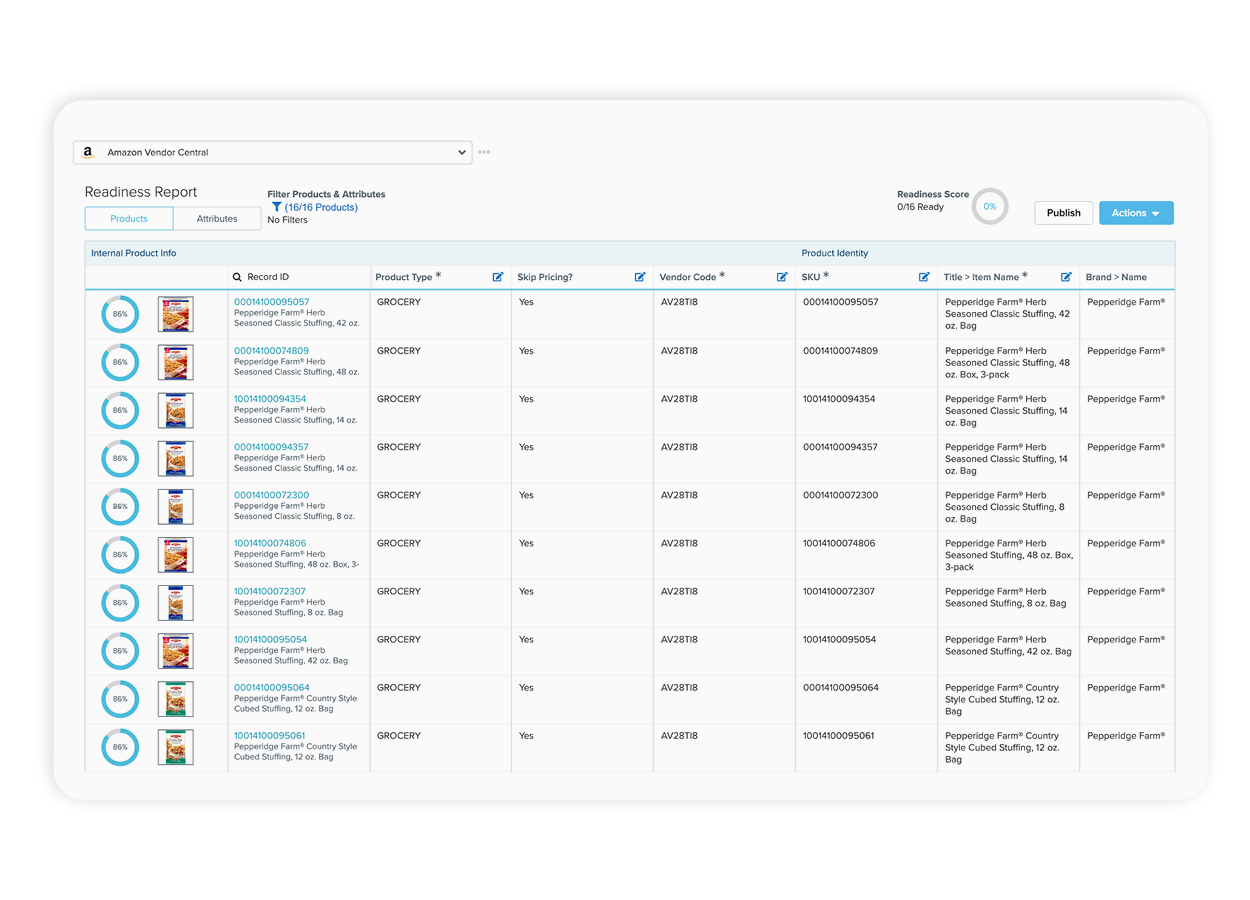Open product thumbnail for record 00014100095064
The width and height of the screenshot is (1250, 900).
tap(176, 699)
